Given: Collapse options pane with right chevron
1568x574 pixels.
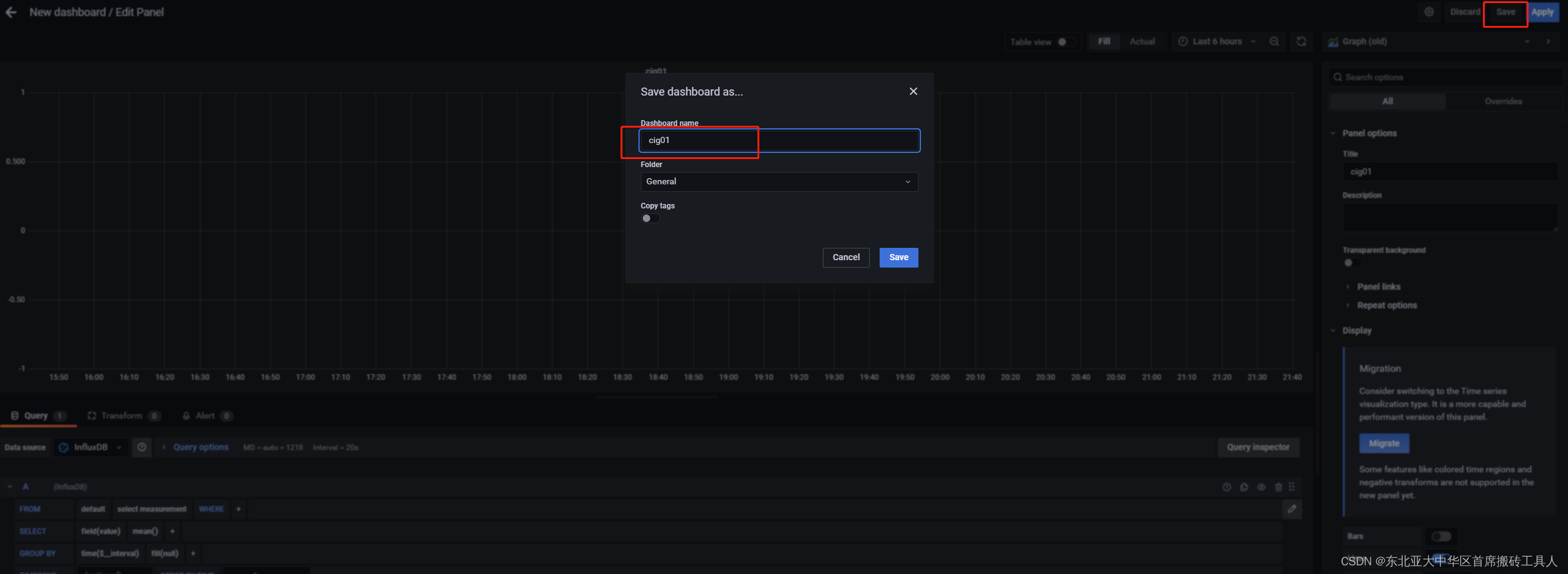Looking at the screenshot, I should (1548, 41).
